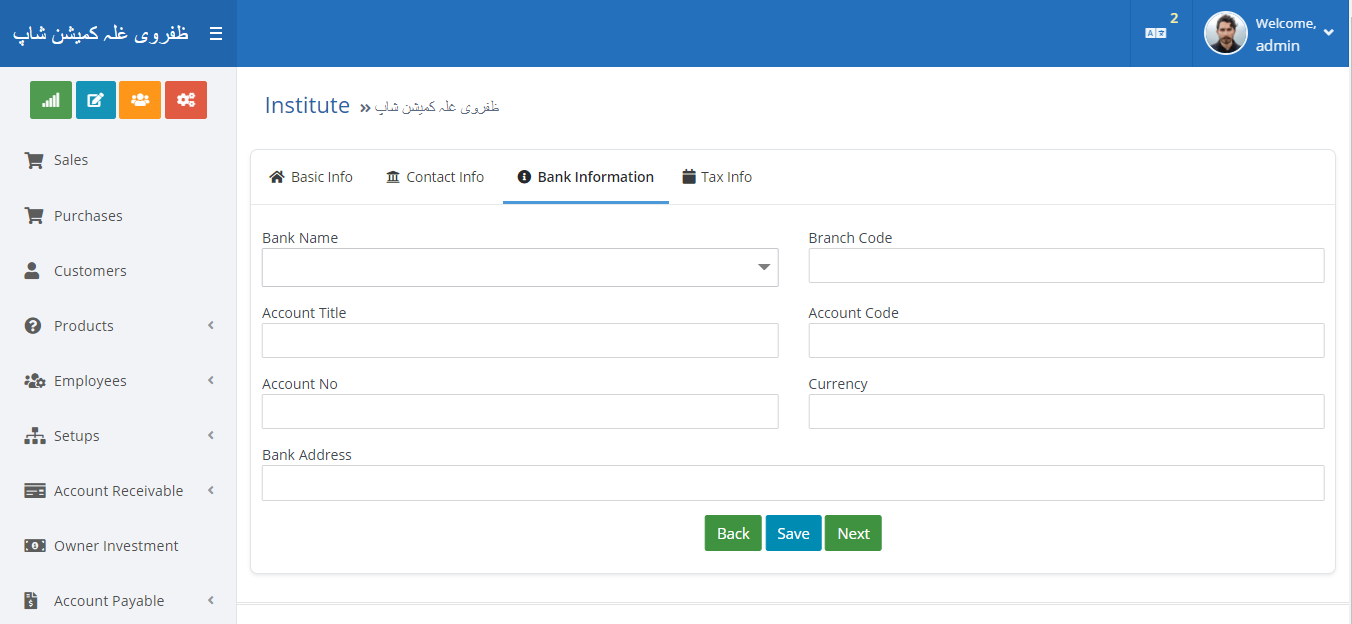Click the blue edit pencil shortcut icon
The width and height of the screenshot is (1352, 624).
[96, 100]
